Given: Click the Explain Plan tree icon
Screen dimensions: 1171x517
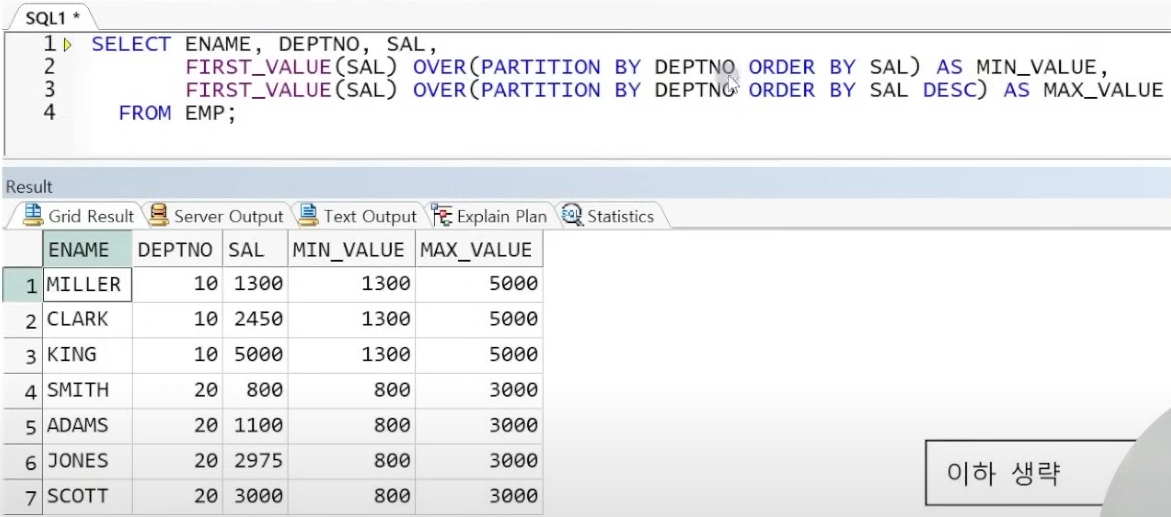Looking at the screenshot, I should pyautogui.click(x=441, y=215).
